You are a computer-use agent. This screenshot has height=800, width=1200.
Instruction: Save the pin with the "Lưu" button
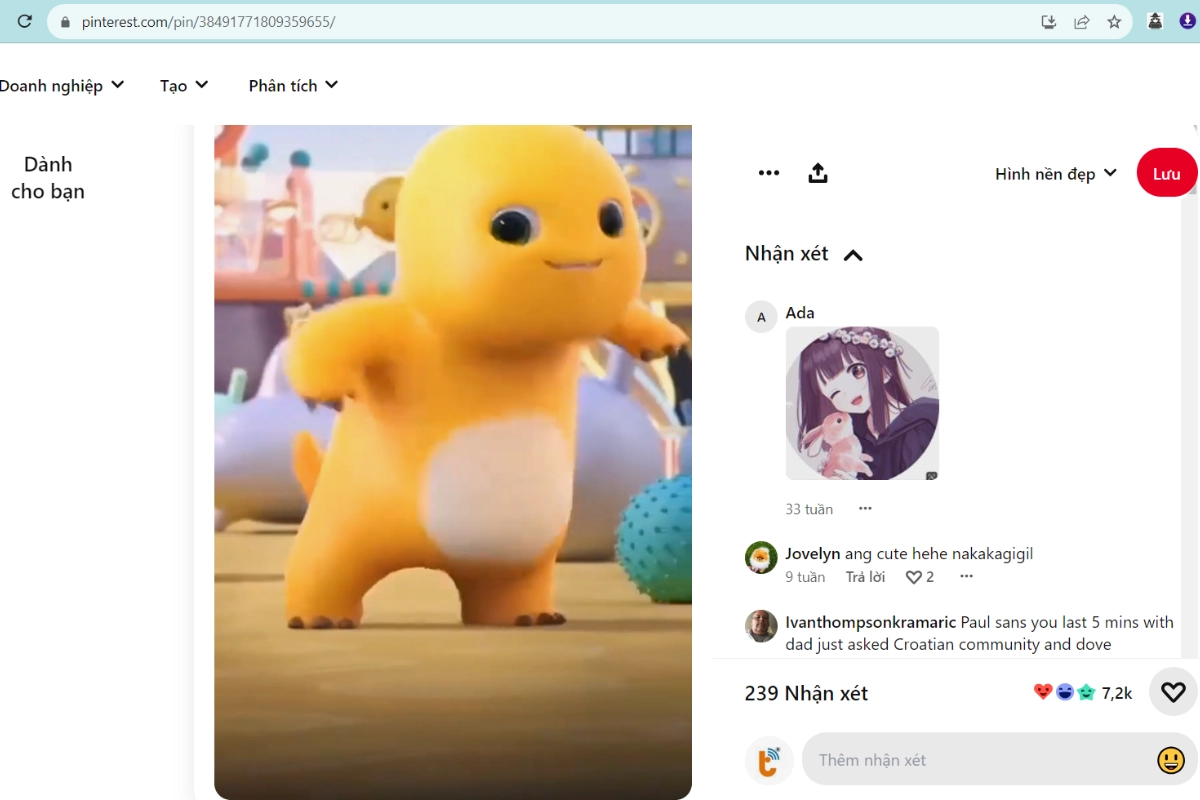[1166, 172]
